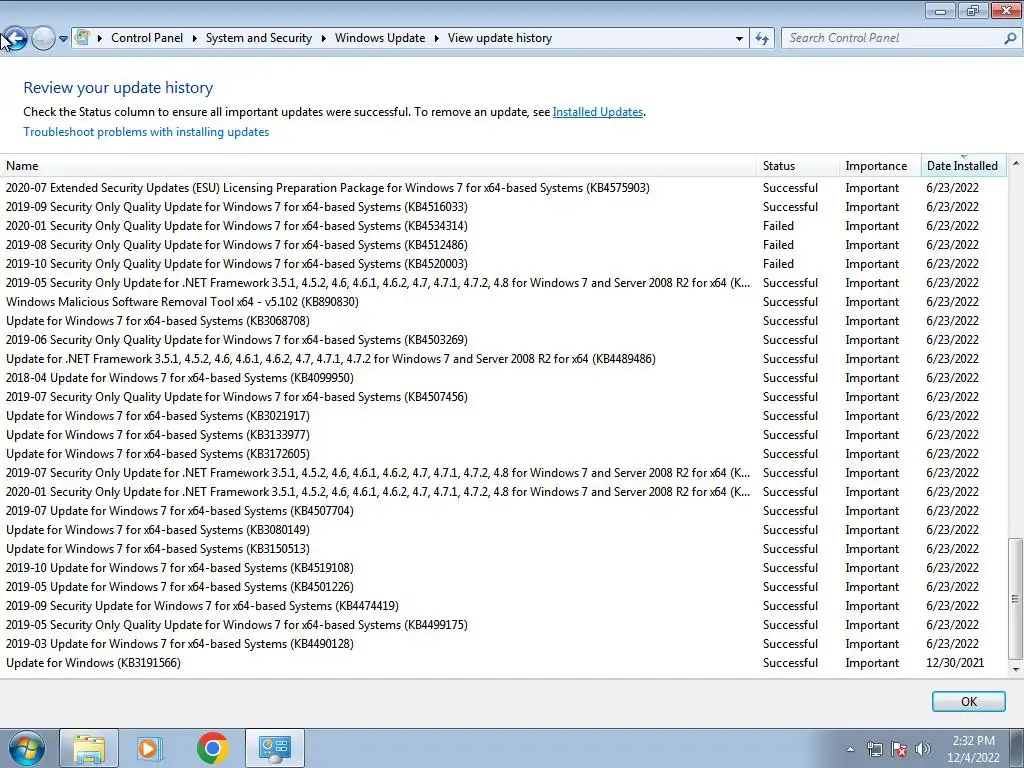This screenshot has height=768, width=1024.
Task: Sort by the Status column header
Action: pyautogui.click(x=798, y=166)
